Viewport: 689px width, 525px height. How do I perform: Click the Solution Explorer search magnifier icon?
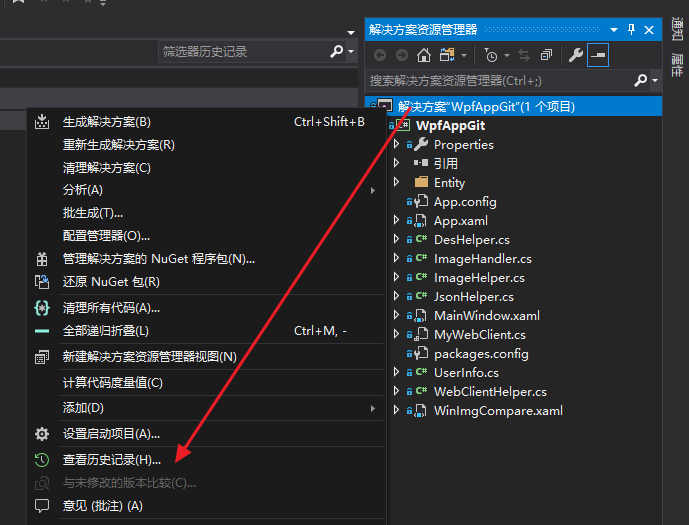click(641, 80)
